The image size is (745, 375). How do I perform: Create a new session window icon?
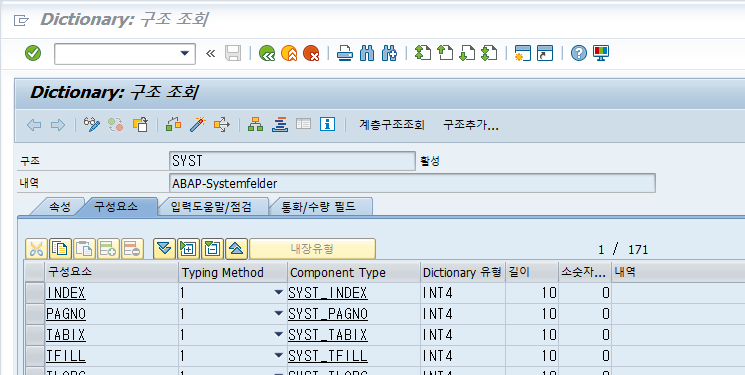click(523, 53)
